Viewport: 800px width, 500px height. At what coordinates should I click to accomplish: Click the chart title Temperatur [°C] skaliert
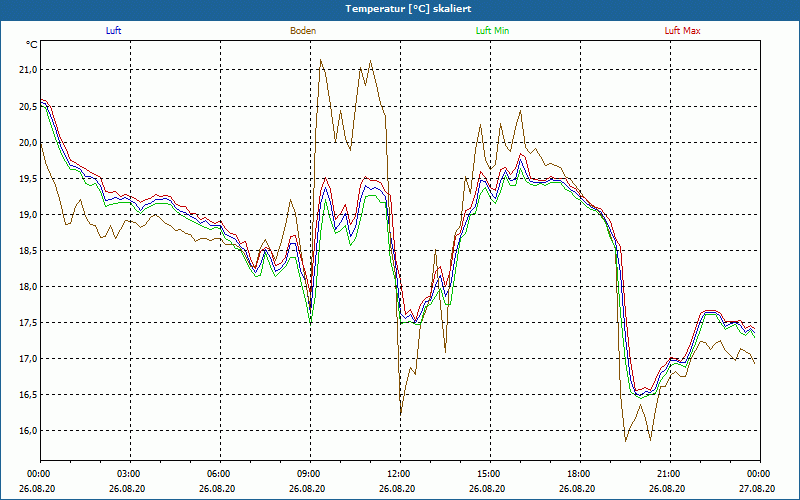point(408,9)
